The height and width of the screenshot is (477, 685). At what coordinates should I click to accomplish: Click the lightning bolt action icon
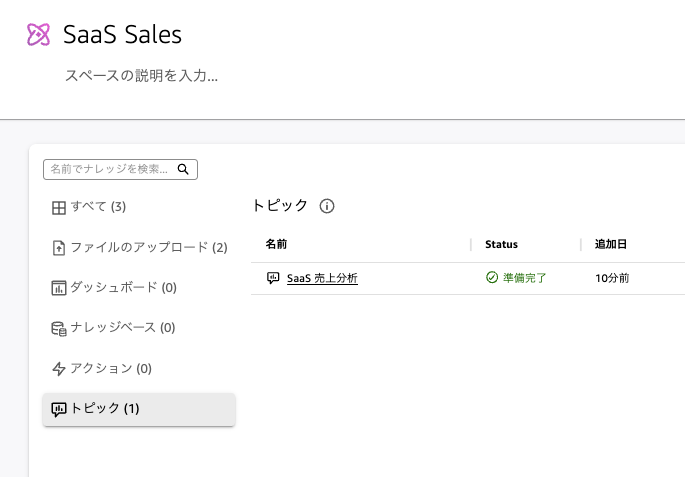coord(59,369)
